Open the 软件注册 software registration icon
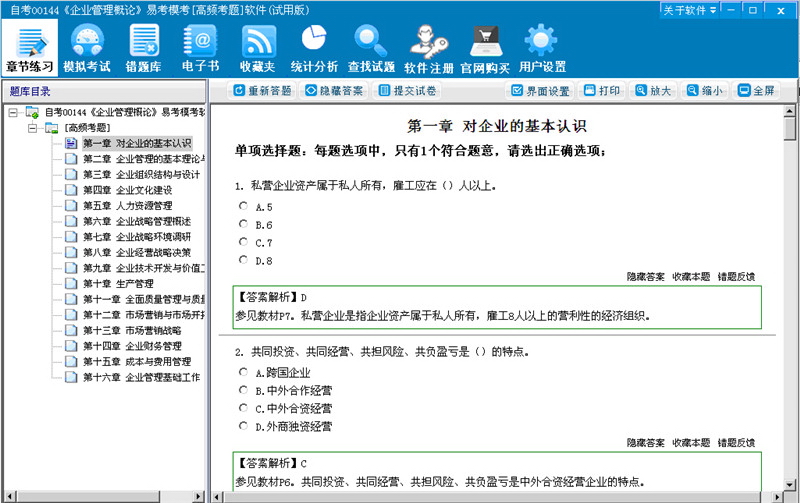The height and width of the screenshot is (503, 800). click(429, 48)
